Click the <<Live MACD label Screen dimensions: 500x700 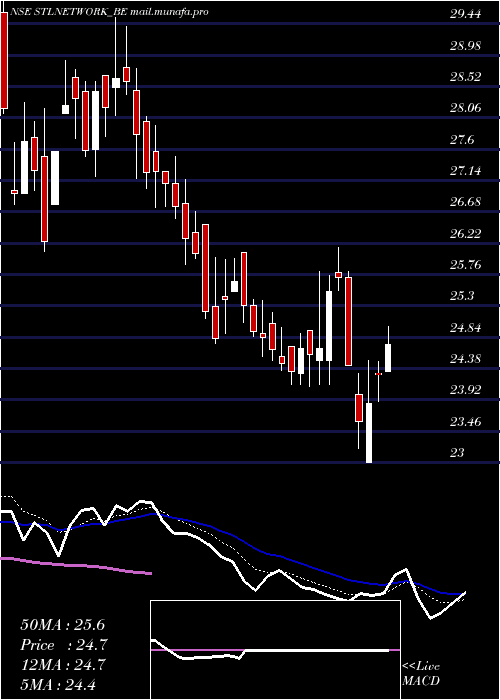tap(421, 674)
